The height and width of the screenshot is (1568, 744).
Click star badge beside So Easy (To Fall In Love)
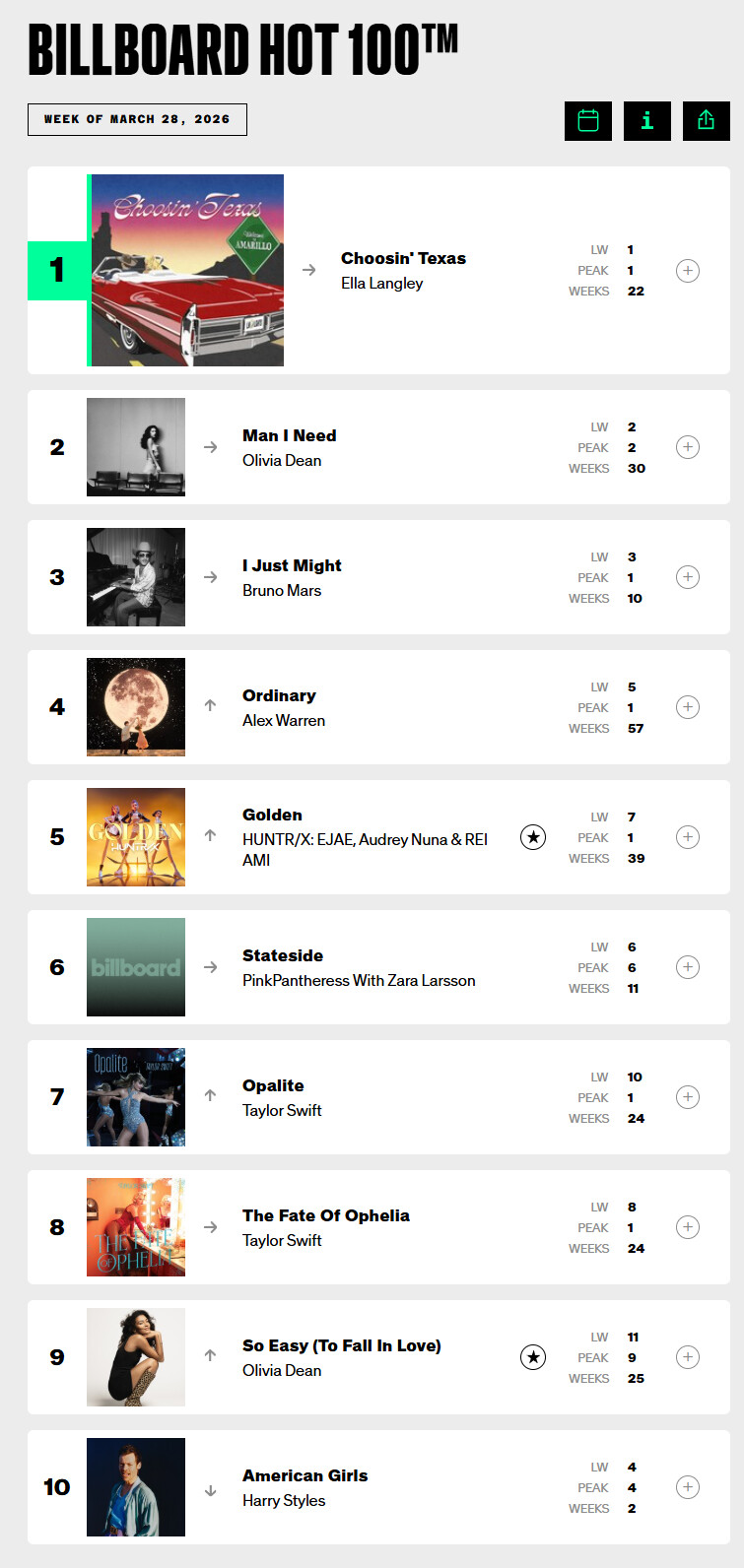[x=533, y=1357]
